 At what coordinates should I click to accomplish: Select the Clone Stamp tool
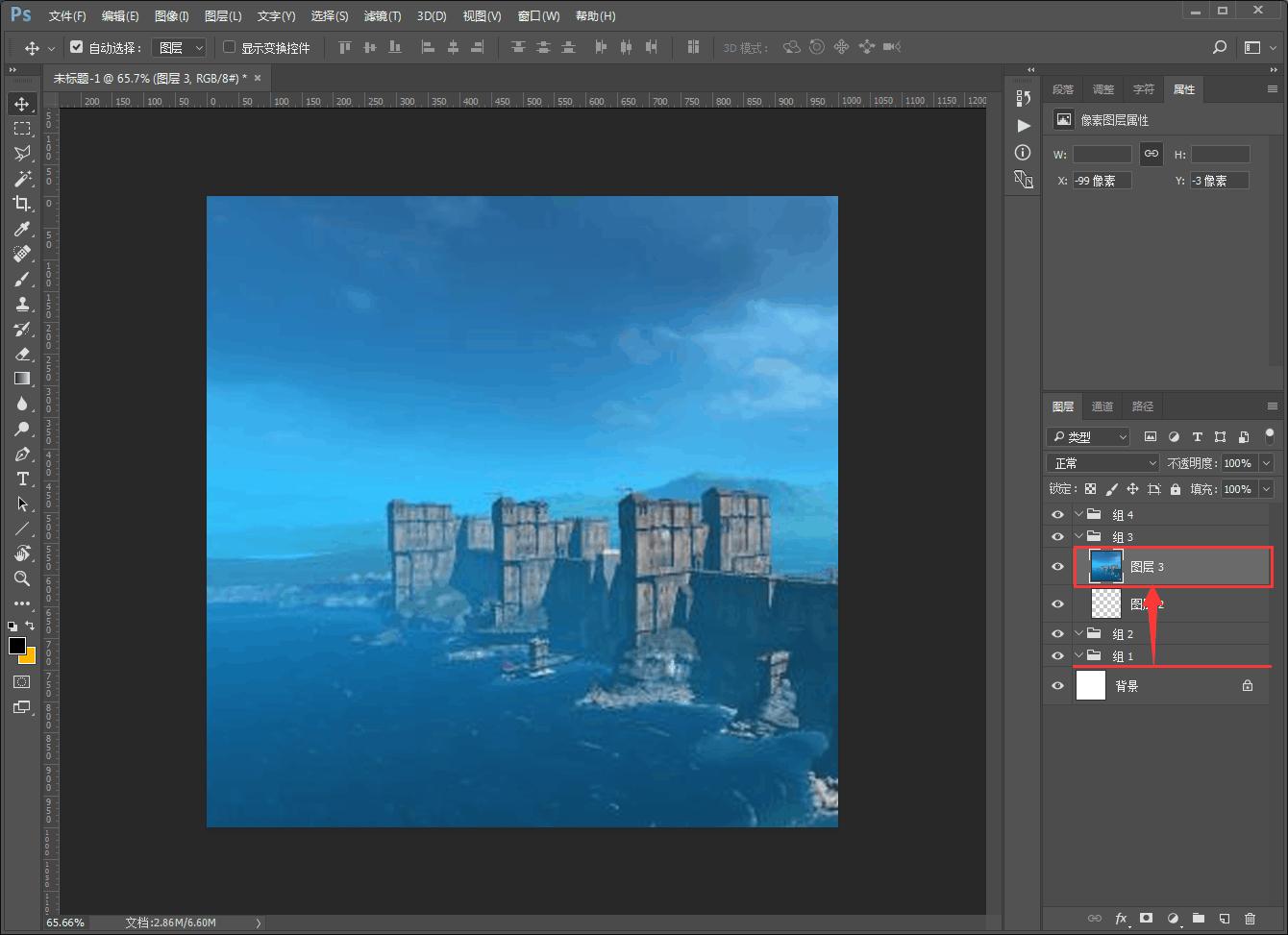click(x=22, y=304)
